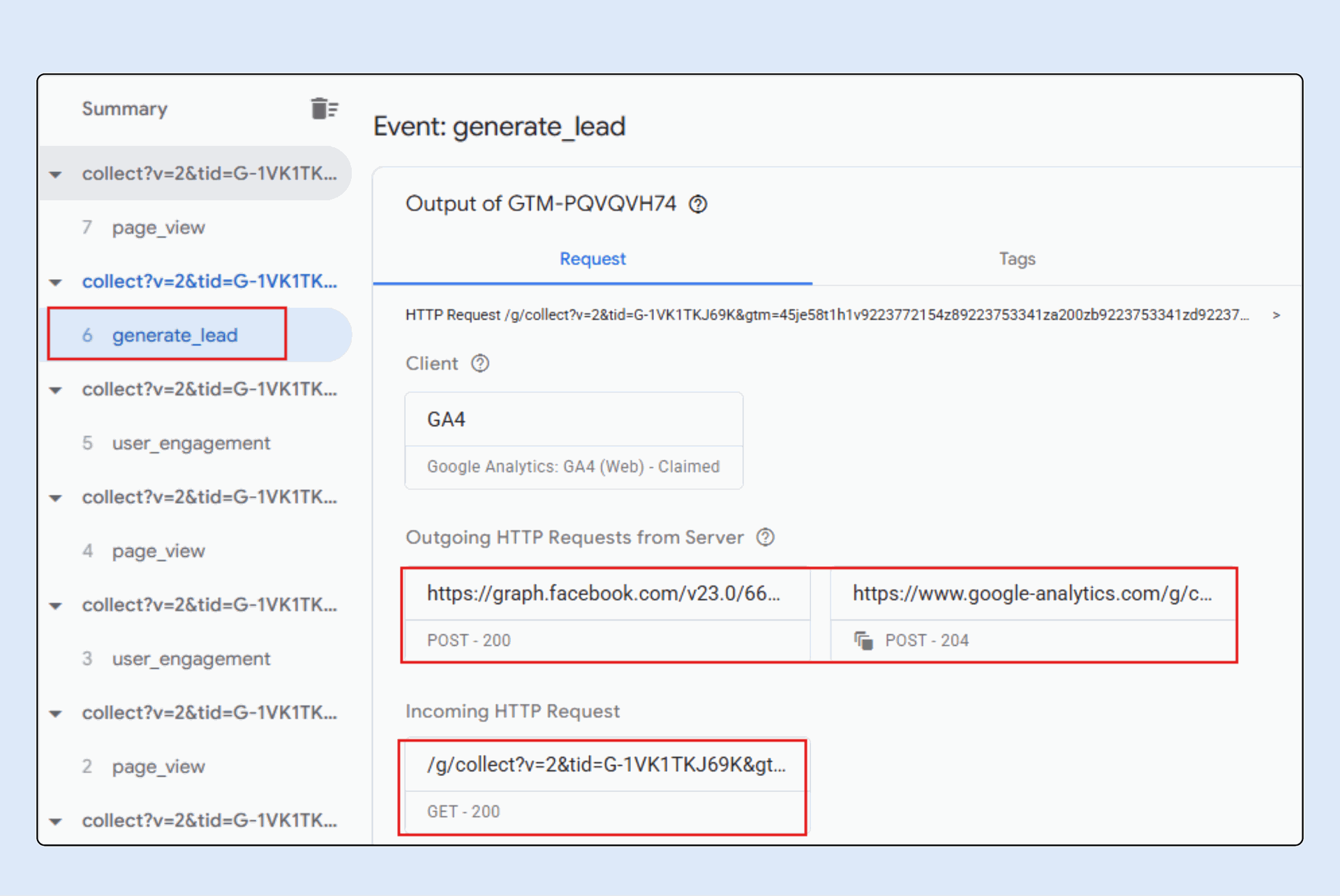Click help icon beside Outgoing HTTP Requests
Screen dimensions: 1340x896
point(766,537)
